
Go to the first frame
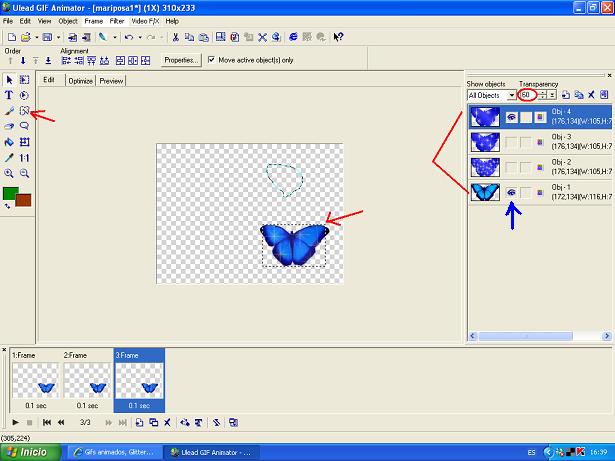coord(47,423)
